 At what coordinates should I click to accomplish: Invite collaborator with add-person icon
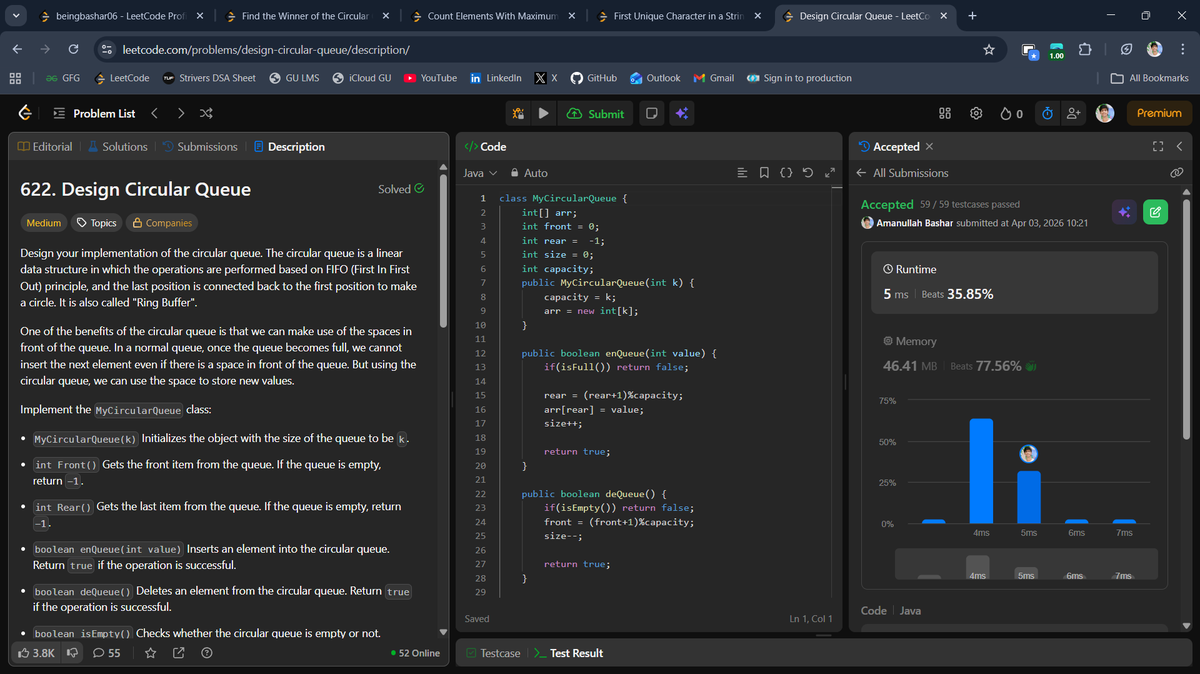[1074, 114]
